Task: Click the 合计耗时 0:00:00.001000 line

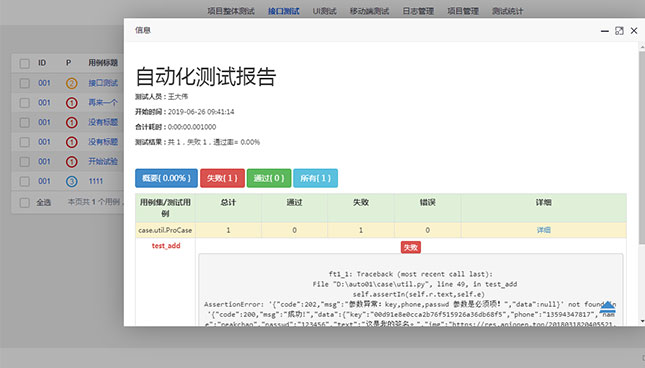Action: pyautogui.click(x=176, y=127)
